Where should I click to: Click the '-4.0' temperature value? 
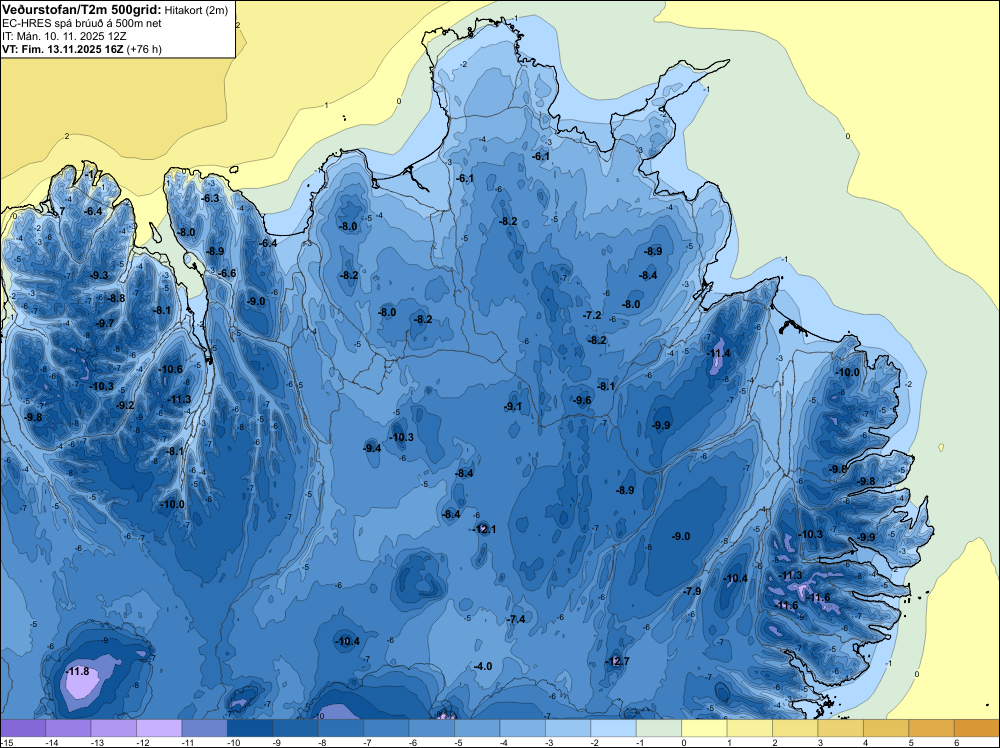(483, 666)
